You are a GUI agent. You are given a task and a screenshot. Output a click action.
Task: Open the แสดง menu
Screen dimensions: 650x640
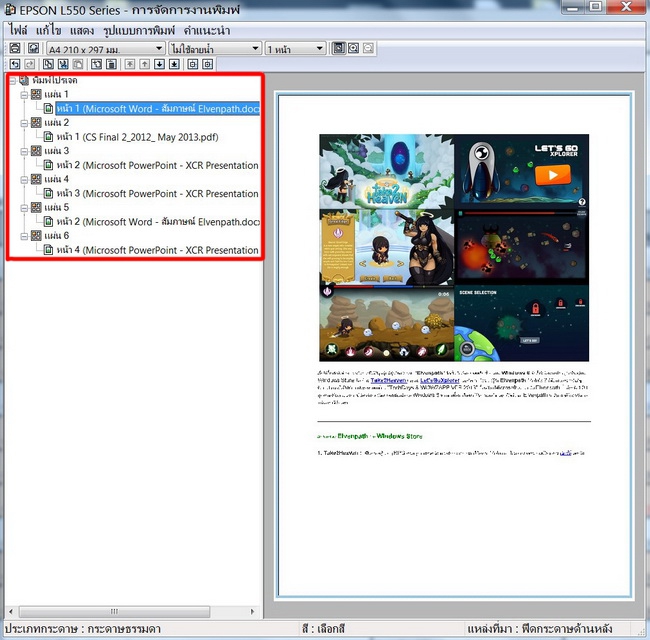click(82, 31)
